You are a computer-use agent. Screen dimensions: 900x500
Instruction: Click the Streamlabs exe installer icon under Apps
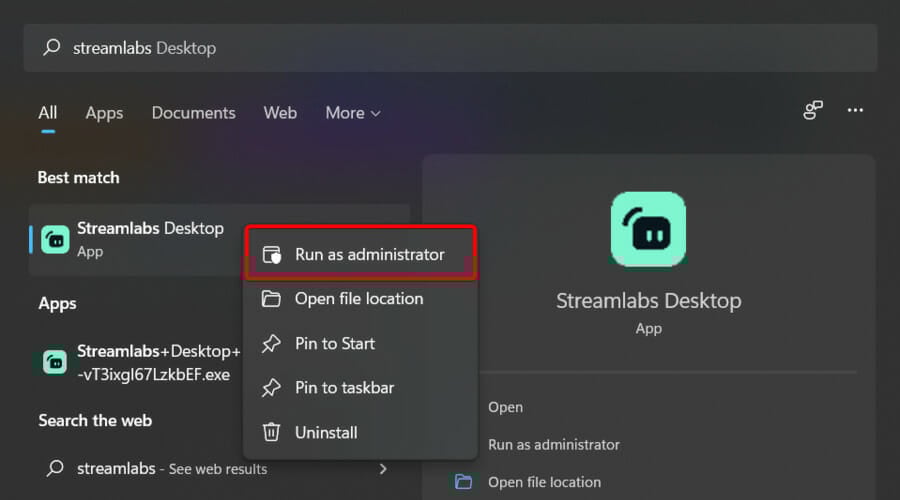coord(55,362)
